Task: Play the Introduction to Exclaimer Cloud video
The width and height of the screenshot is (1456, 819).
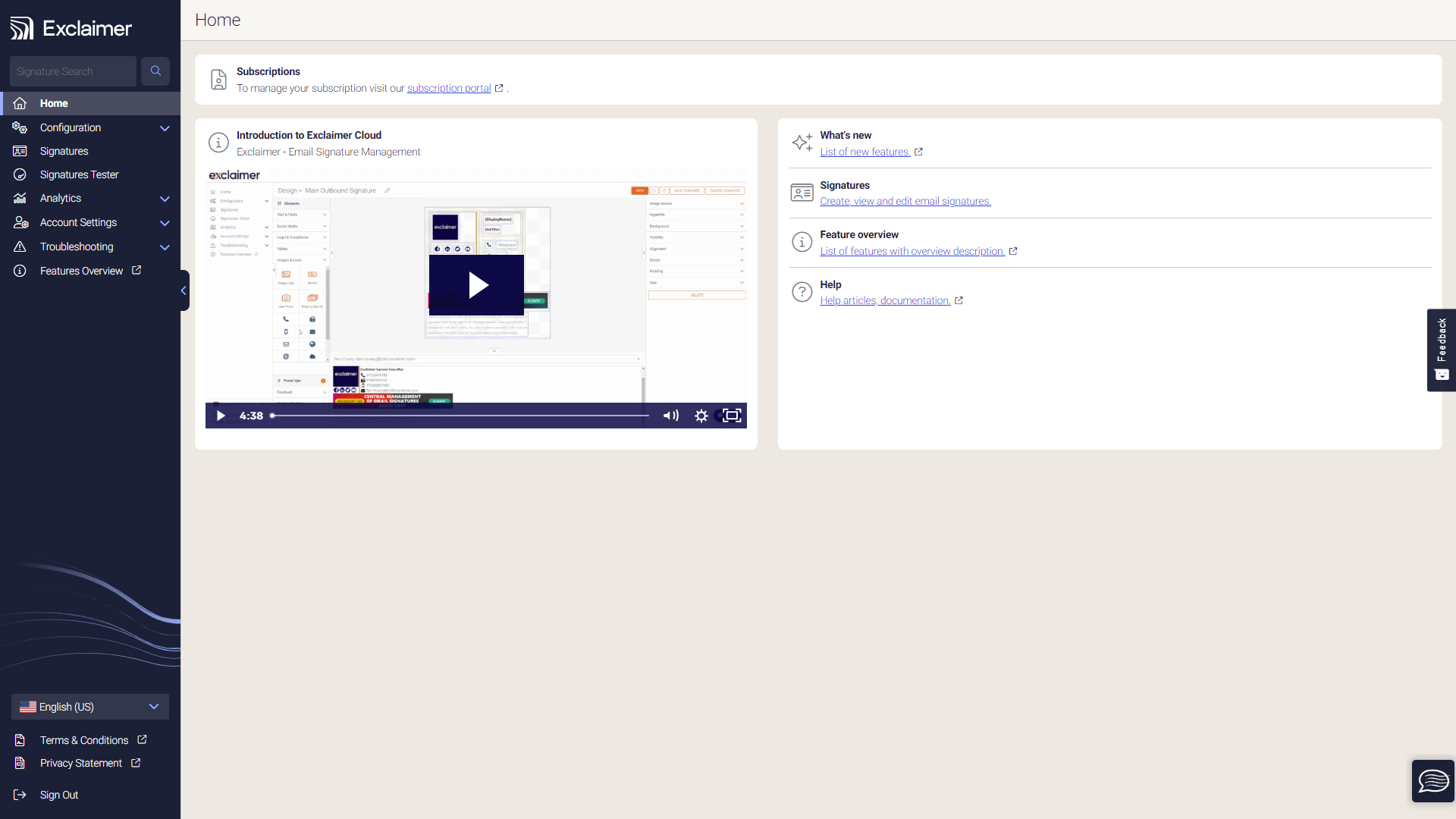Action: point(476,285)
